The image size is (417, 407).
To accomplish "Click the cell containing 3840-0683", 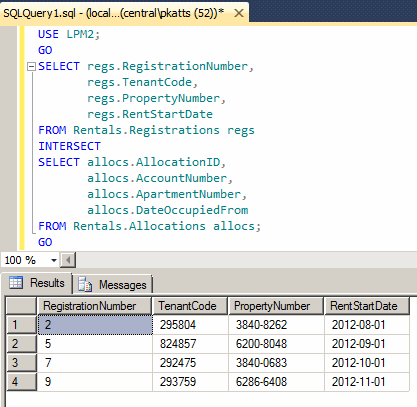I will 276,363.
